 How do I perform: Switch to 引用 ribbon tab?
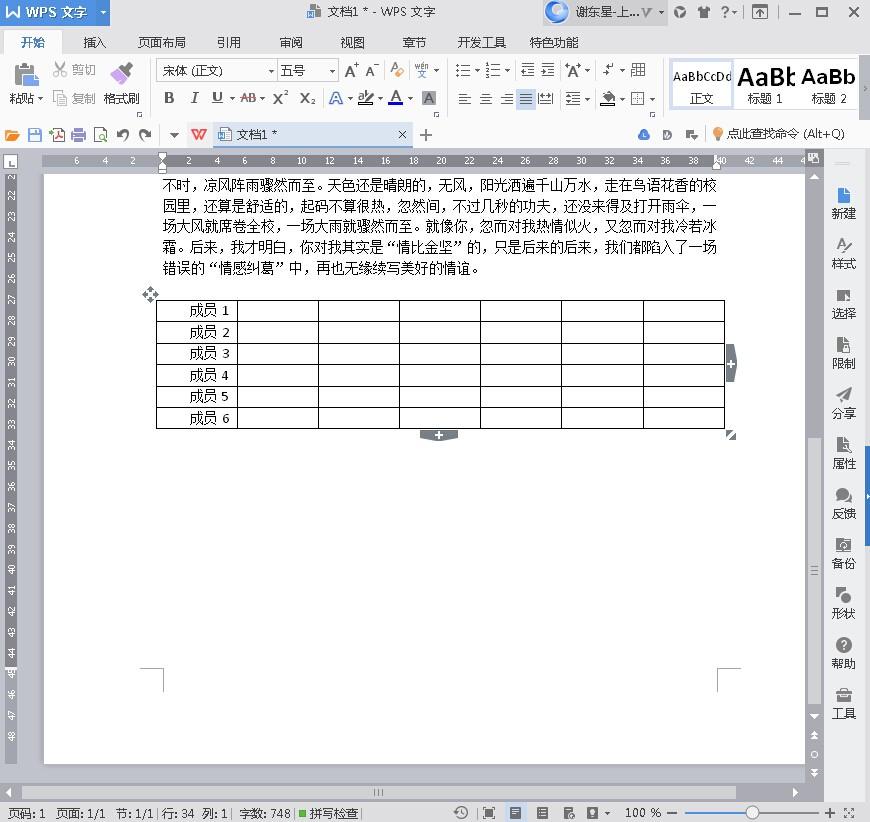click(229, 43)
